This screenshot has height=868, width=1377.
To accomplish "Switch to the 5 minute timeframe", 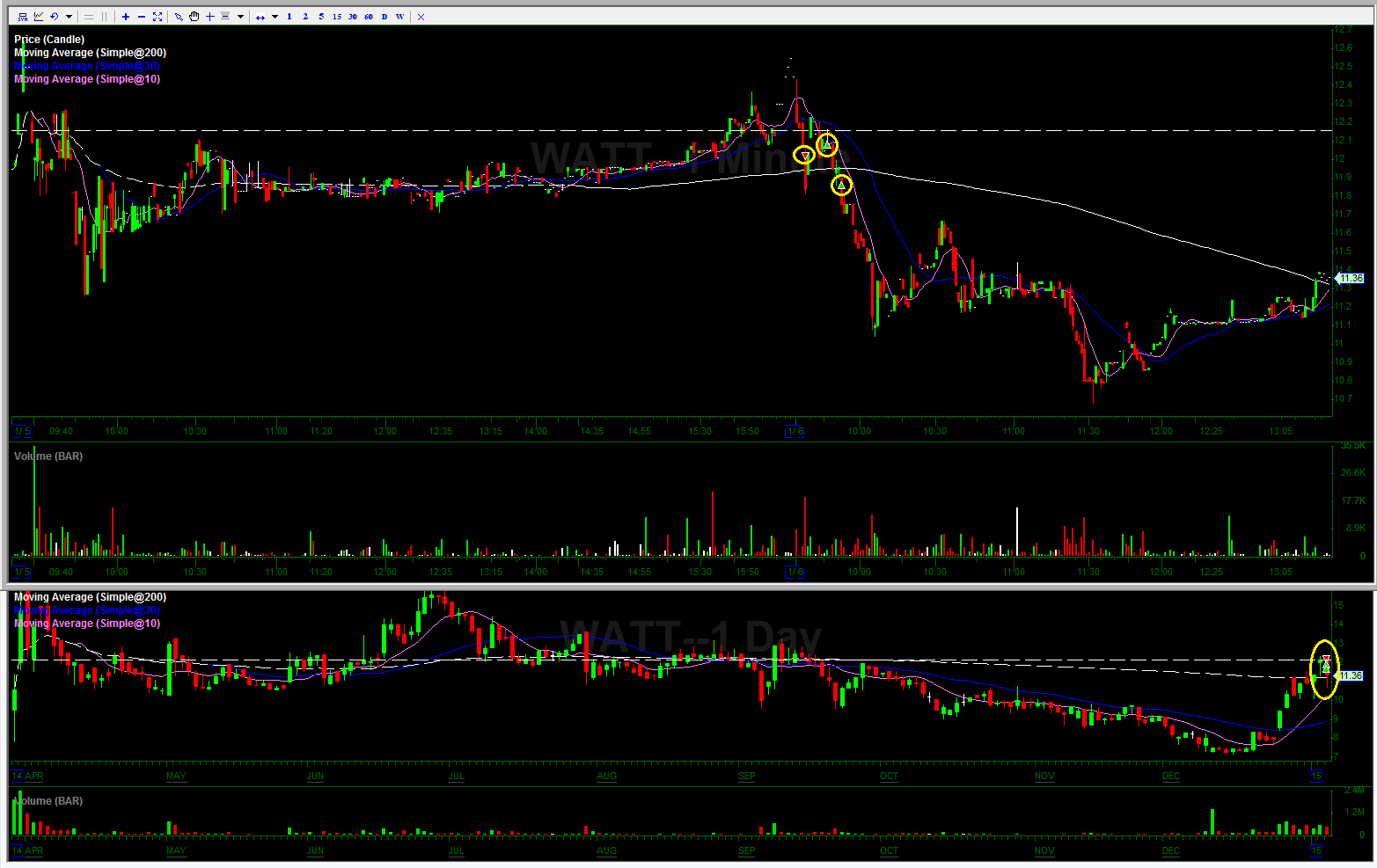I will [x=321, y=17].
